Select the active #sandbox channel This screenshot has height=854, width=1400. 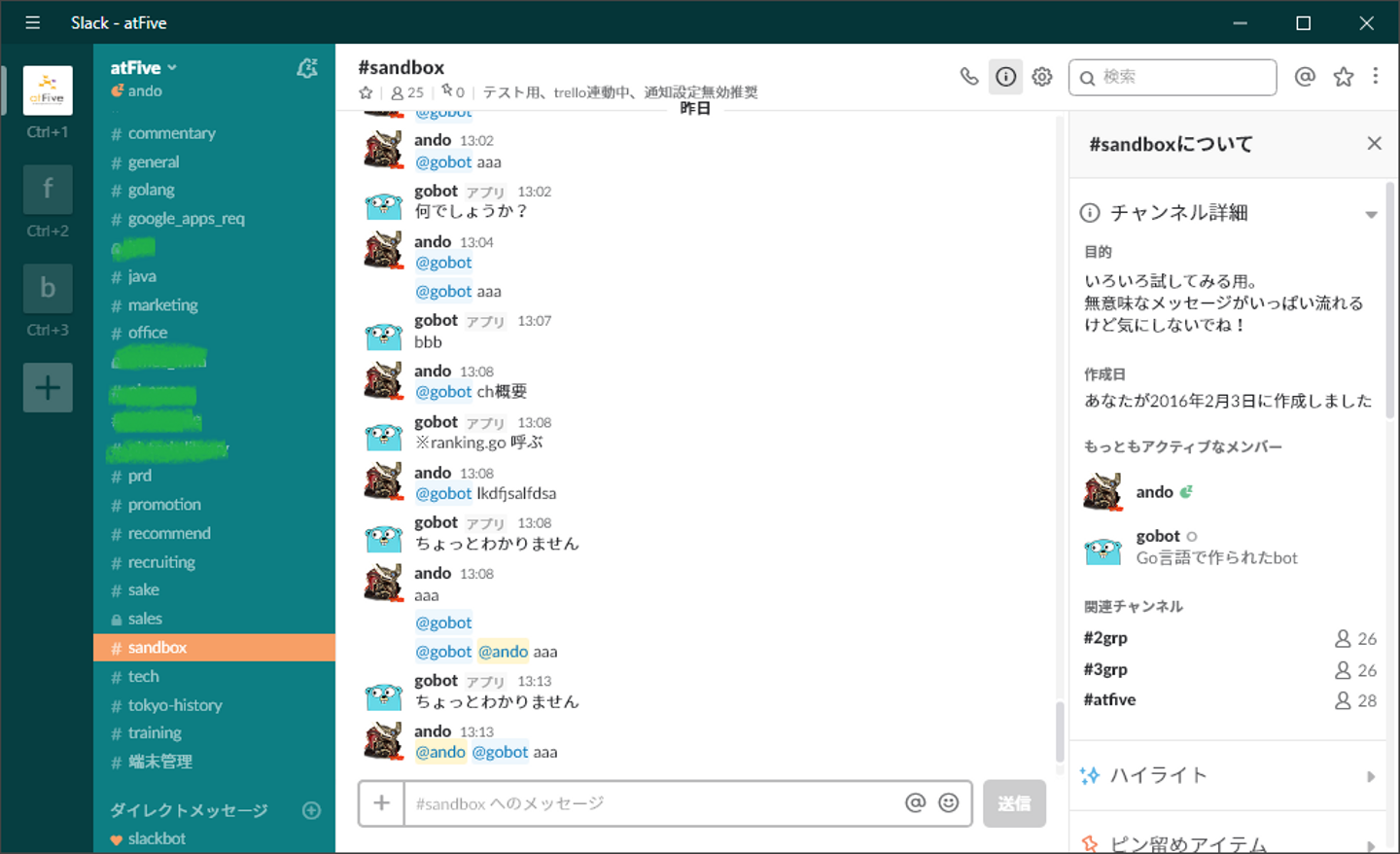pos(214,648)
